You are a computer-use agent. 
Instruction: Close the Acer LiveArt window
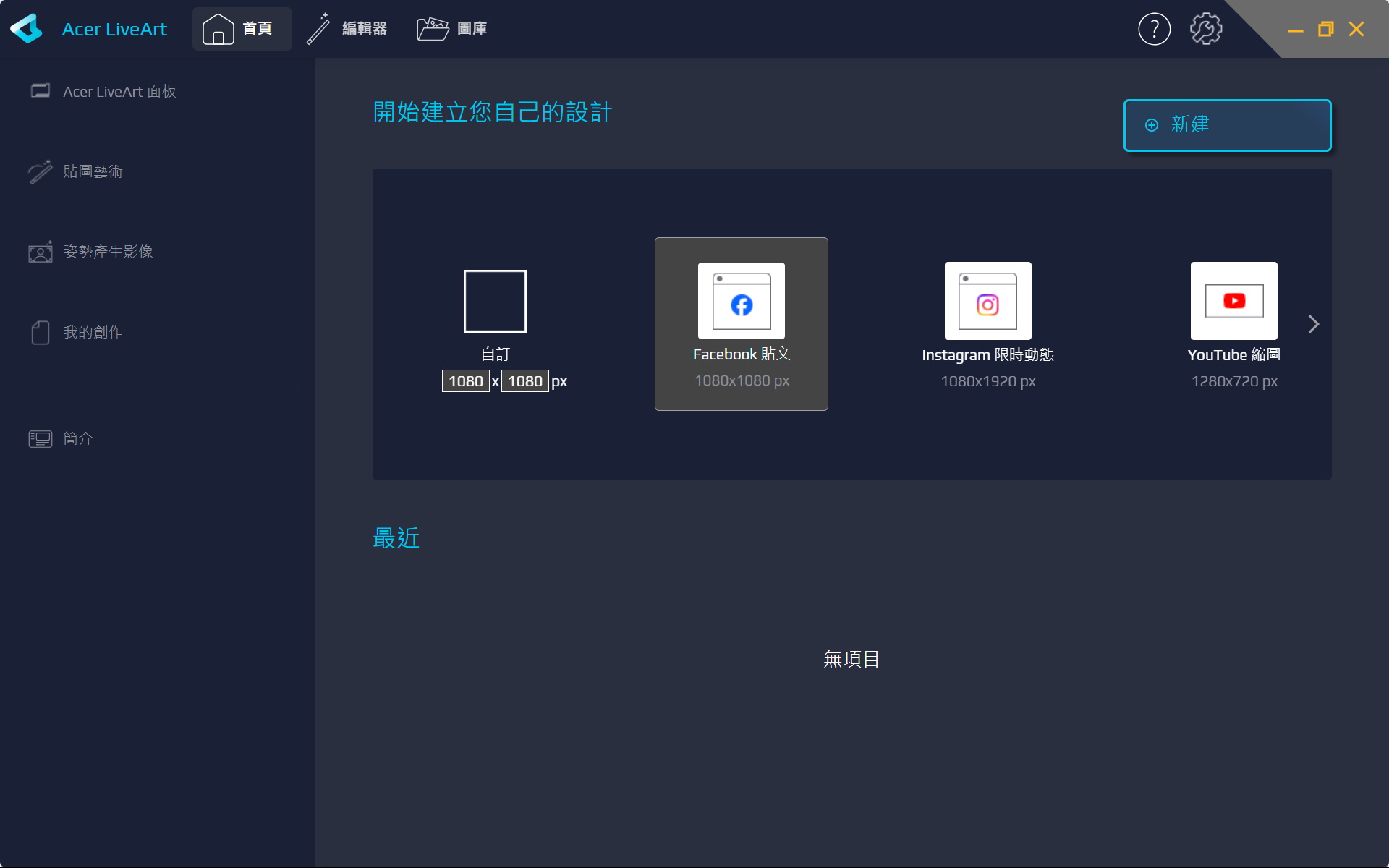pyautogui.click(x=1356, y=29)
